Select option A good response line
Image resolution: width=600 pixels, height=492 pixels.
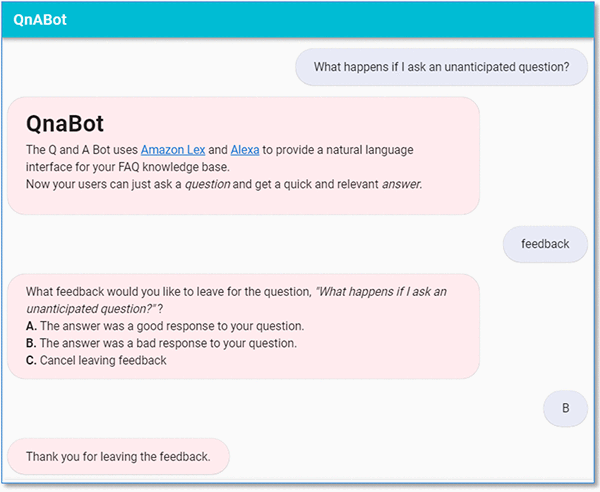165,326
